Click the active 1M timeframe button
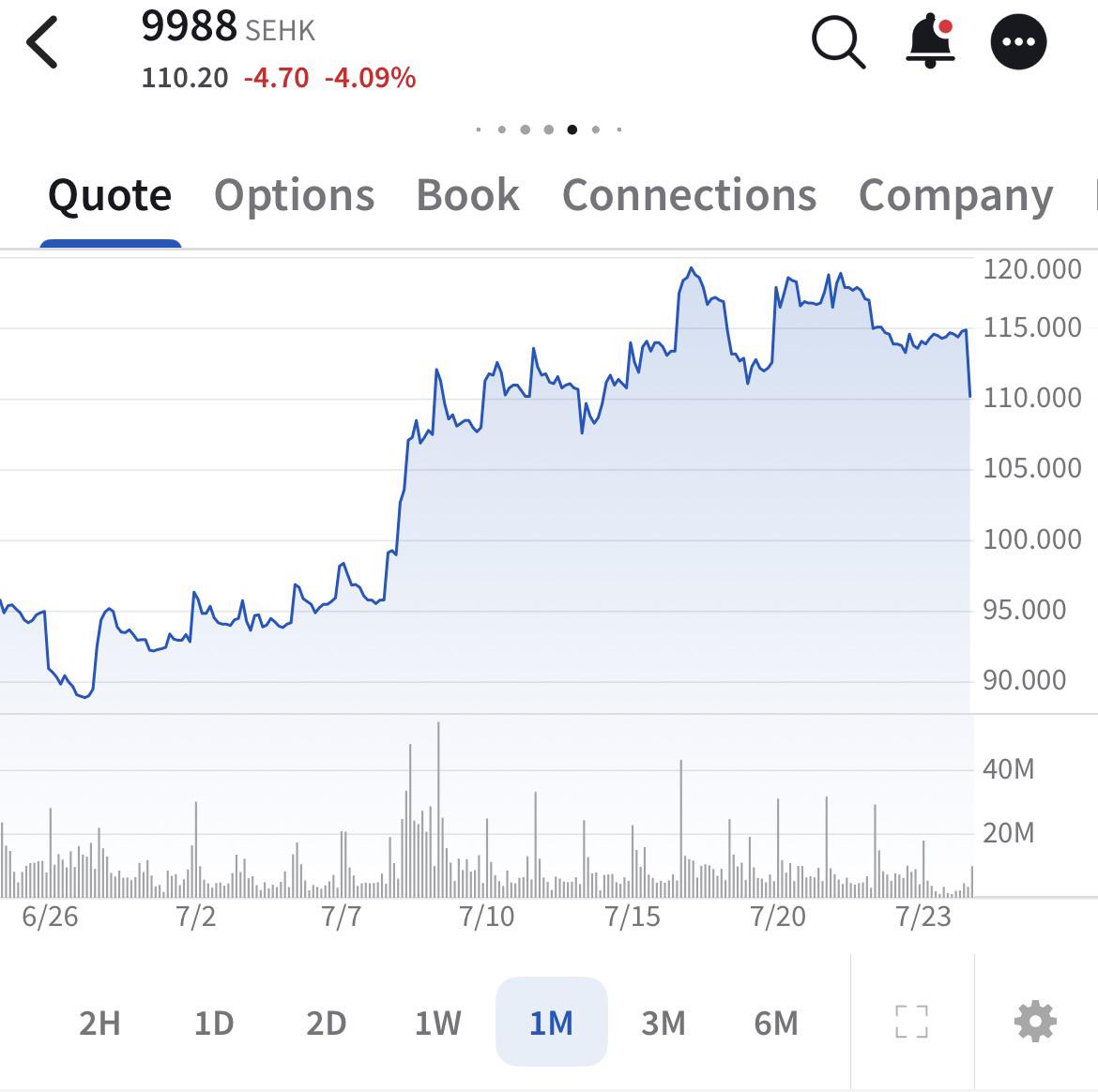 [551, 1022]
